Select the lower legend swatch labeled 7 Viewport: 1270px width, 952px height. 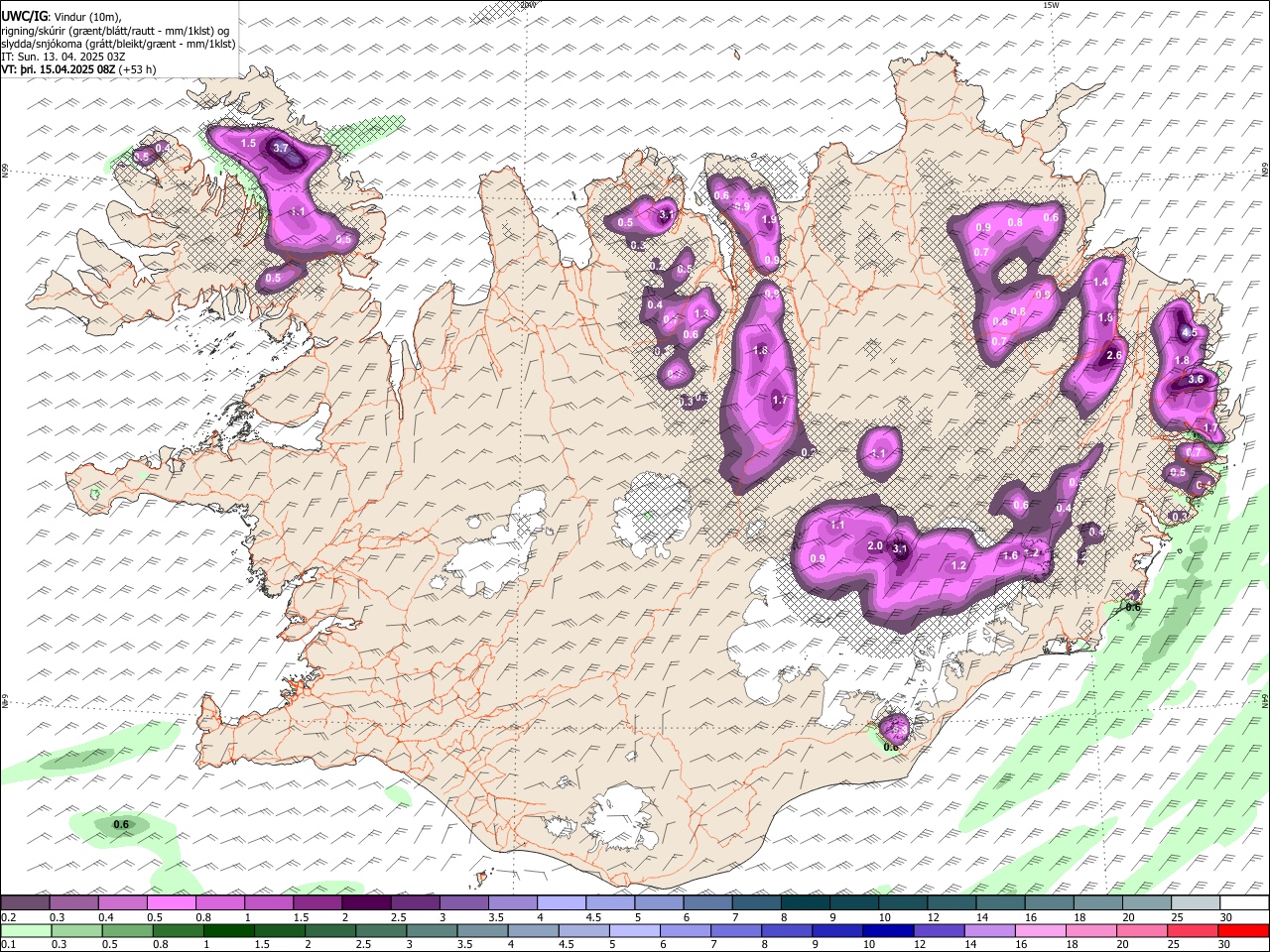[x=735, y=930]
